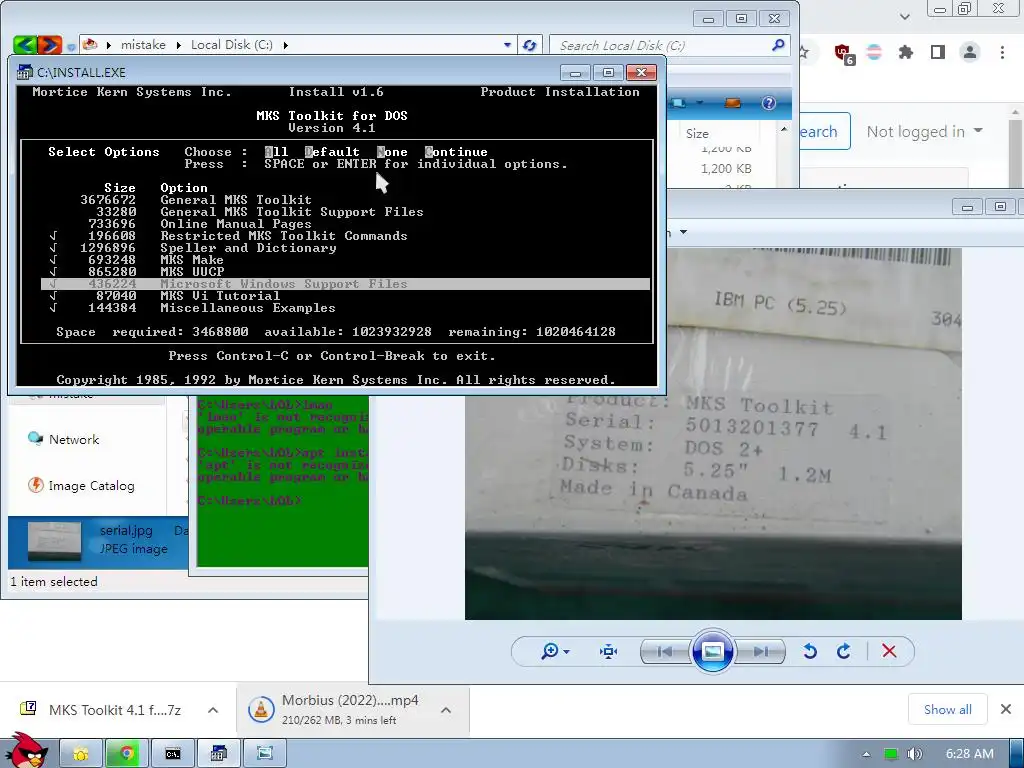Close the Chrome downloads bar
The width and height of the screenshot is (1024, 768).
pos(1006,709)
